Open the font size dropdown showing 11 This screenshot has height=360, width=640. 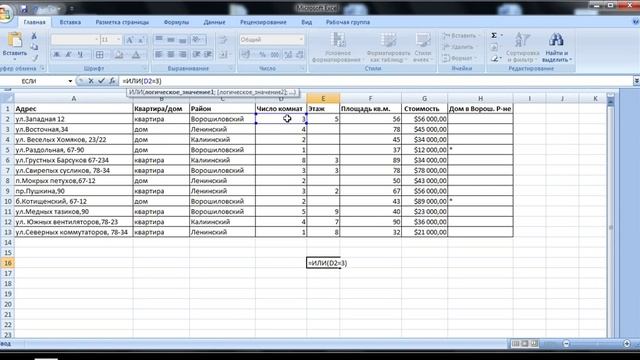click(119, 40)
